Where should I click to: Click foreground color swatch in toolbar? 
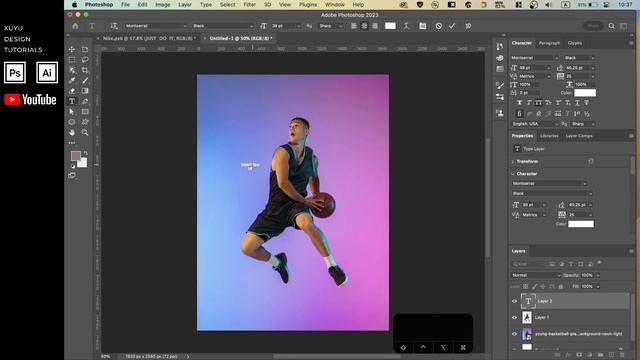click(x=76, y=156)
